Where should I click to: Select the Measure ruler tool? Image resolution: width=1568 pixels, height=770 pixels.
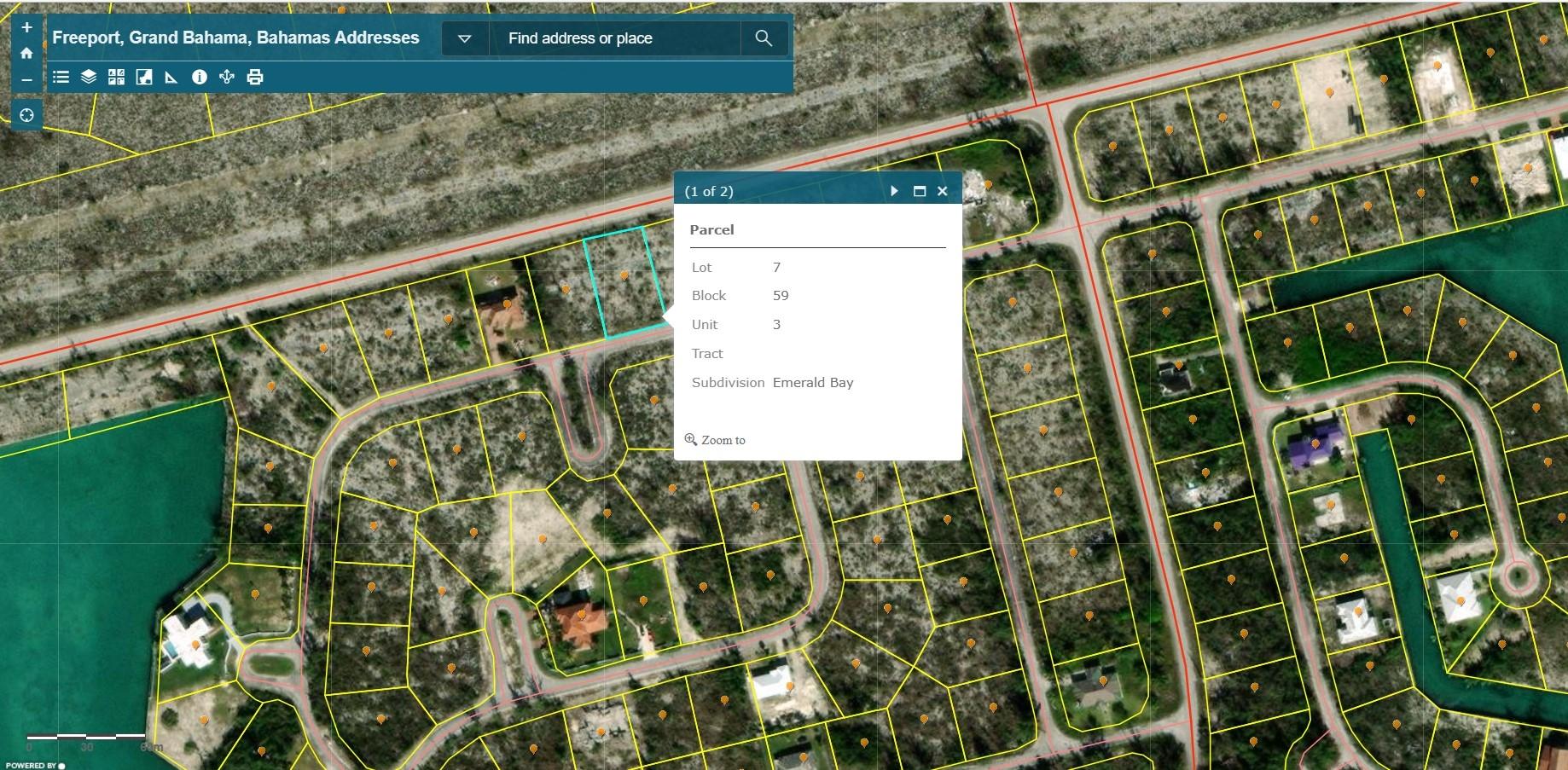171,78
